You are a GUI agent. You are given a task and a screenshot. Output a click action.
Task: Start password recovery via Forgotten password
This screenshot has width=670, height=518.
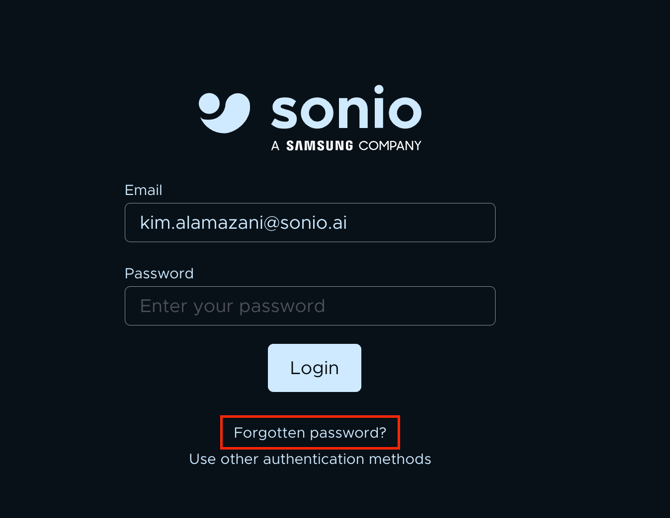tap(310, 433)
